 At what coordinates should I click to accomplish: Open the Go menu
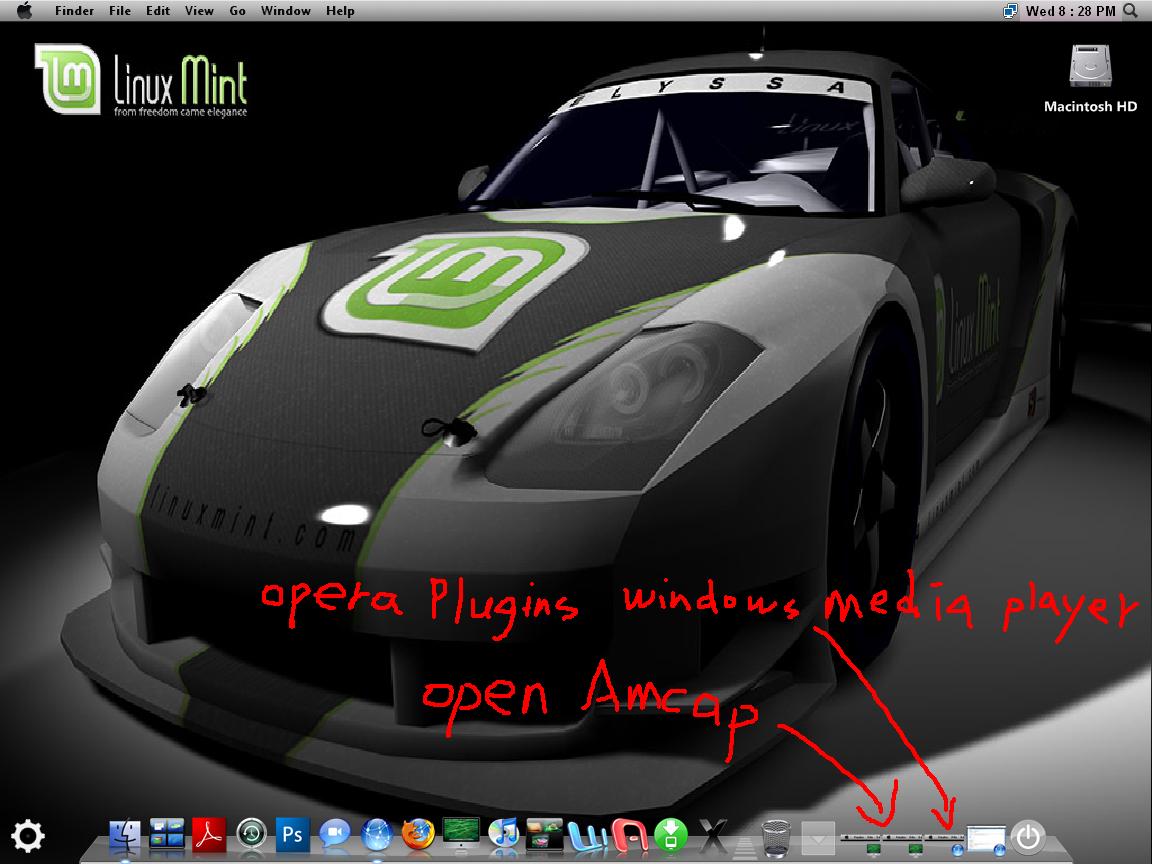pos(237,11)
